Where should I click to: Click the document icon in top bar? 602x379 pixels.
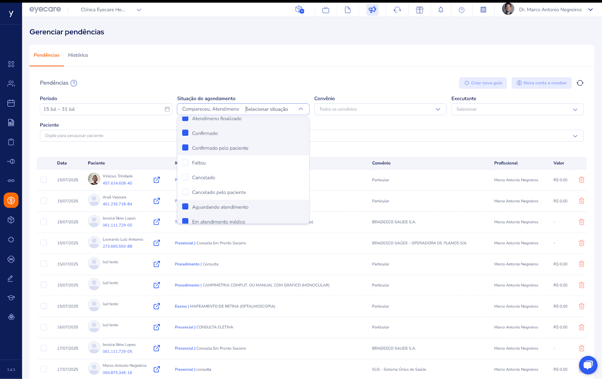point(348,10)
